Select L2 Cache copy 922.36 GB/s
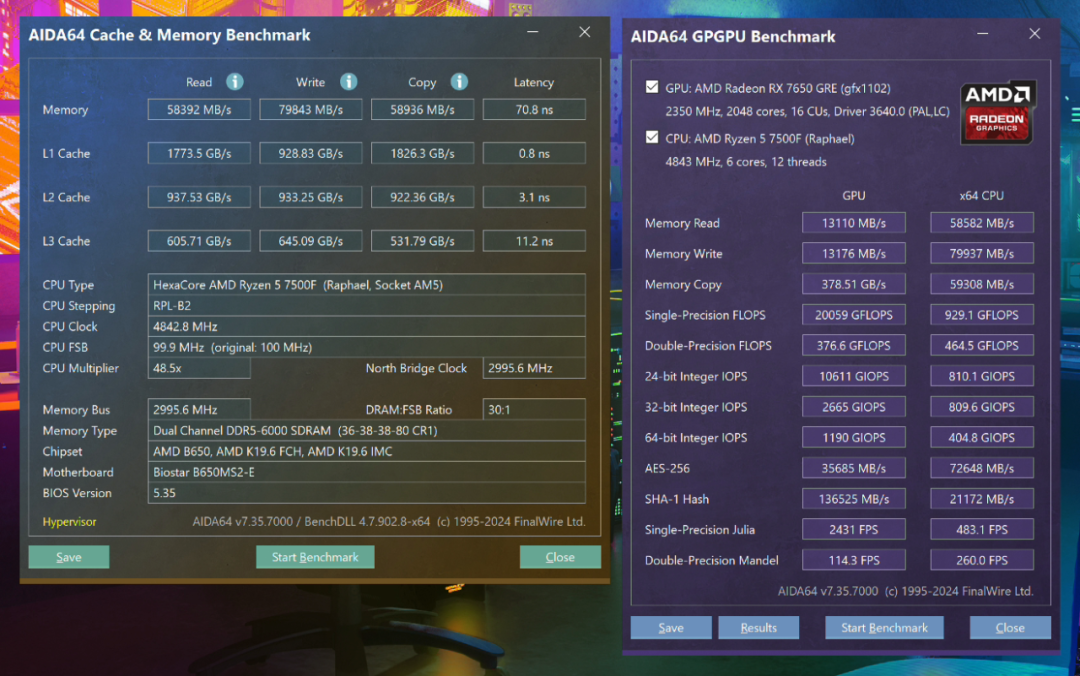Viewport: 1080px width, 676px height. (x=422, y=197)
